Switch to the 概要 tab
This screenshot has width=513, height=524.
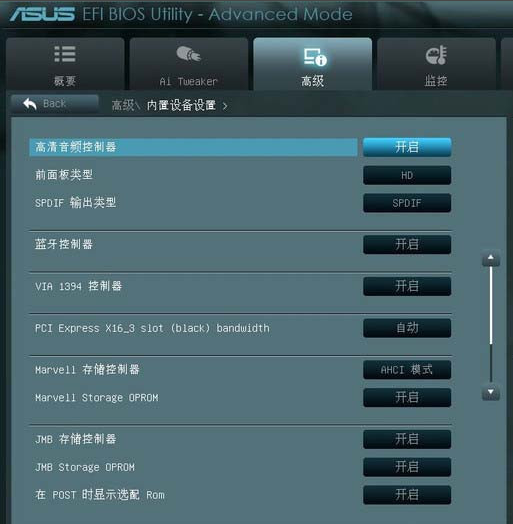tap(65, 63)
